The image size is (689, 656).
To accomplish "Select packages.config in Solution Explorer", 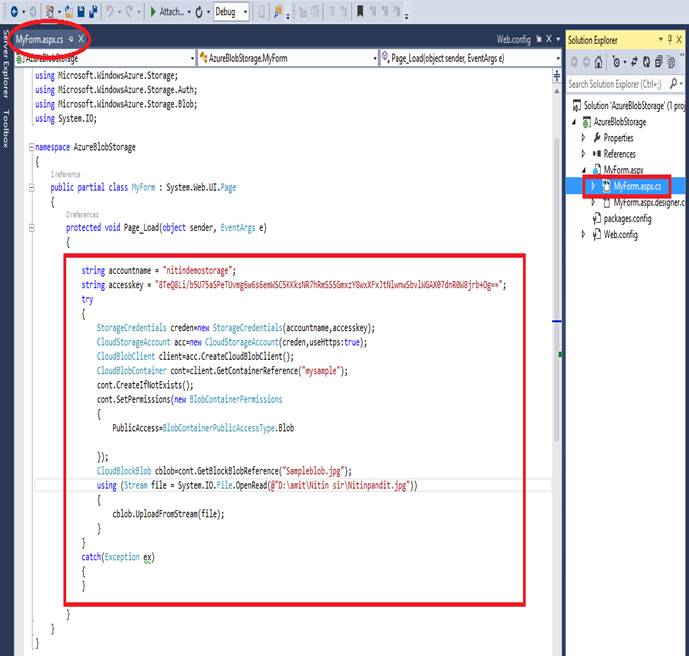I will 627,218.
